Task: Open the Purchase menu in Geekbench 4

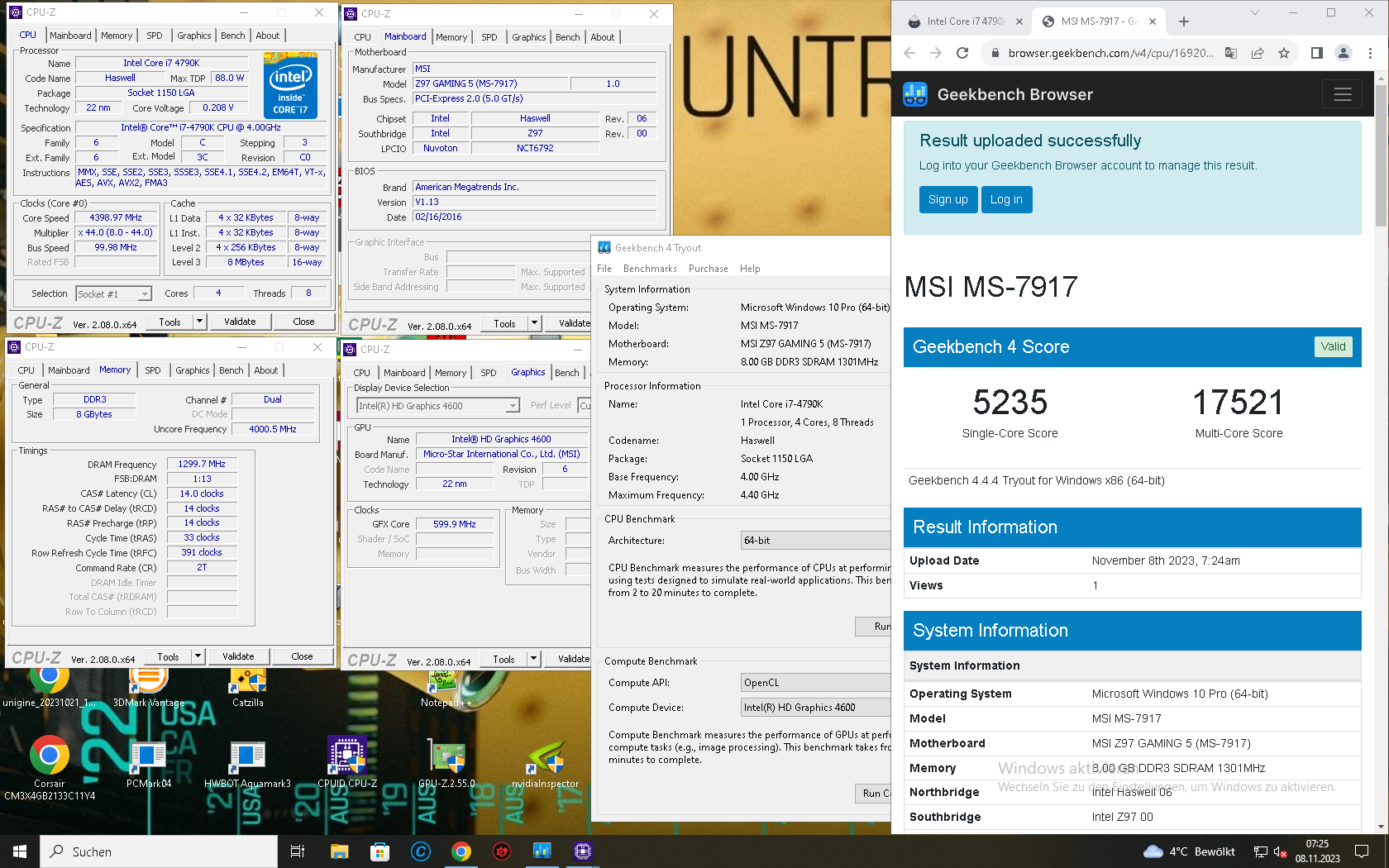Action: tap(709, 269)
